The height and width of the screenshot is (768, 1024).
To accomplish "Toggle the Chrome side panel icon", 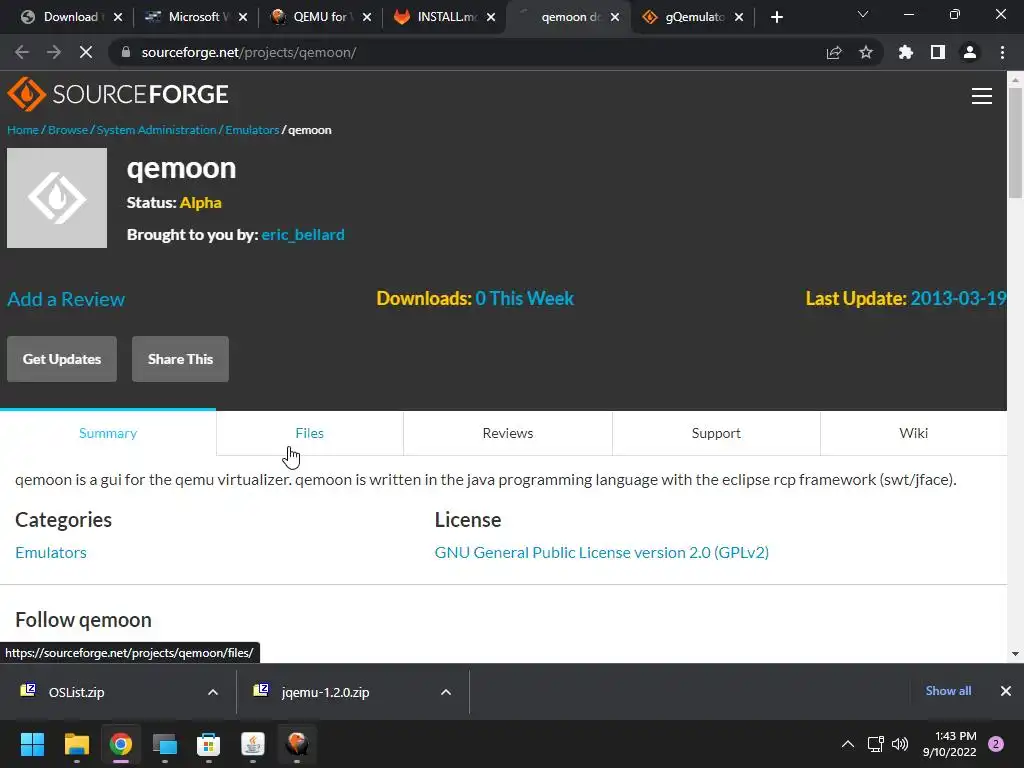I will 938,52.
